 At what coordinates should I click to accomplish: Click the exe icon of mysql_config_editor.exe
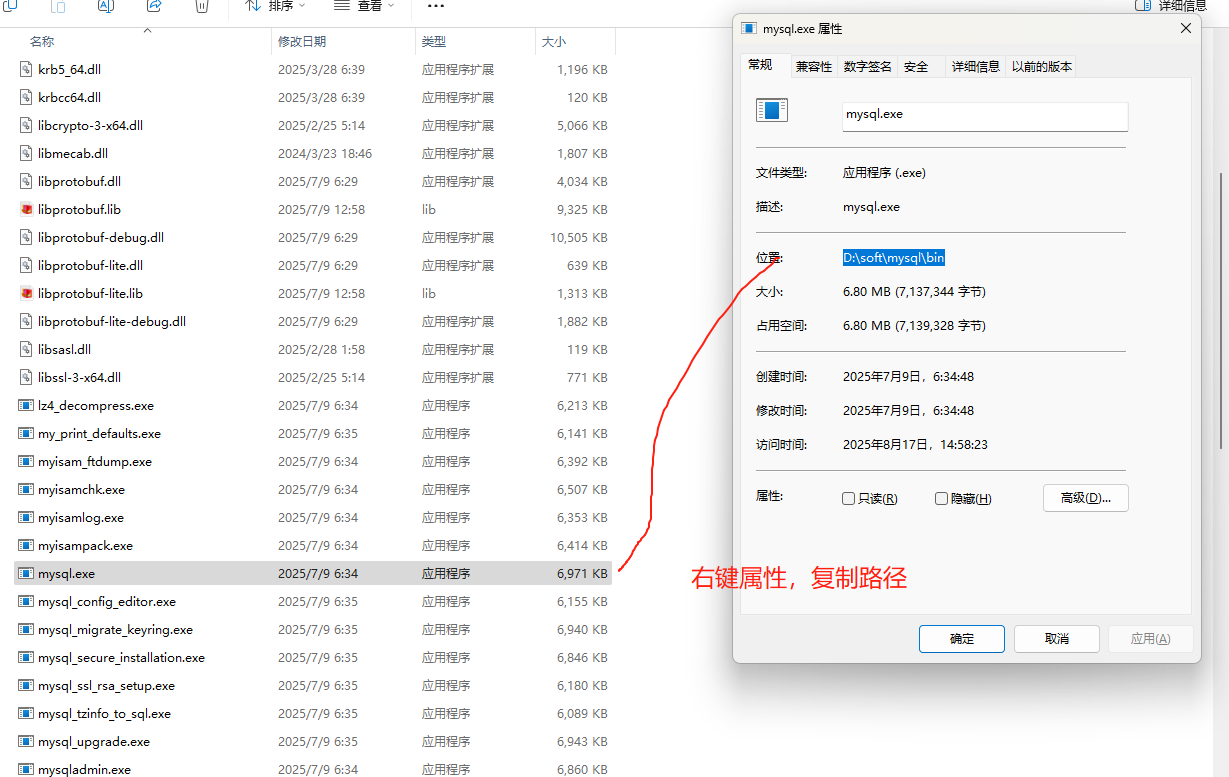pyautogui.click(x=27, y=602)
